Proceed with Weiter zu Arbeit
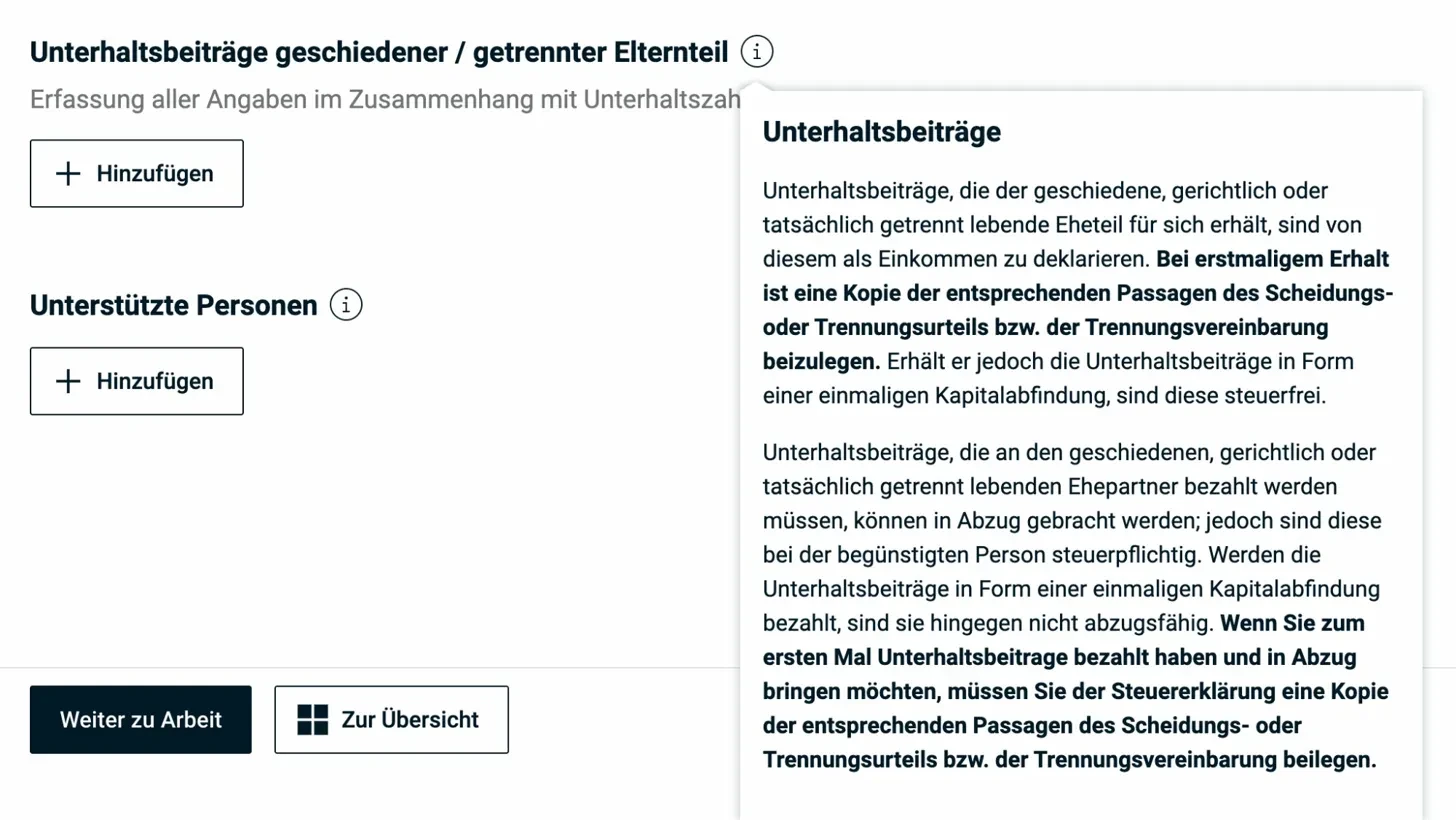Viewport: 1456px width, 820px height. pos(140,719)
